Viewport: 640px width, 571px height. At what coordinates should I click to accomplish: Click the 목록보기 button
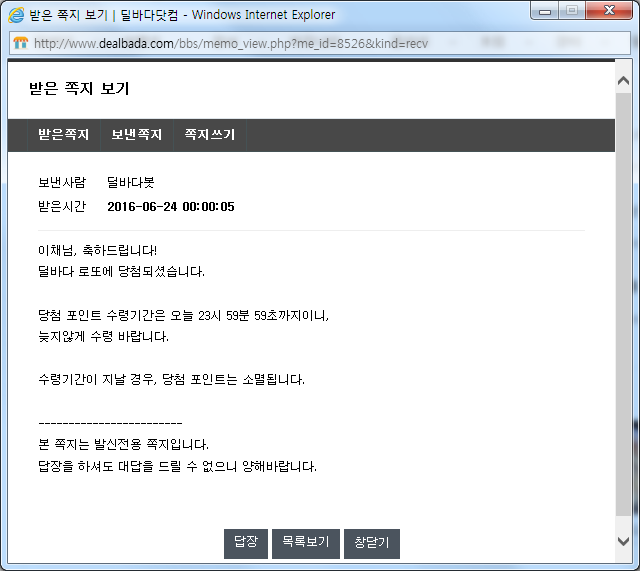[x=305, y=542]
